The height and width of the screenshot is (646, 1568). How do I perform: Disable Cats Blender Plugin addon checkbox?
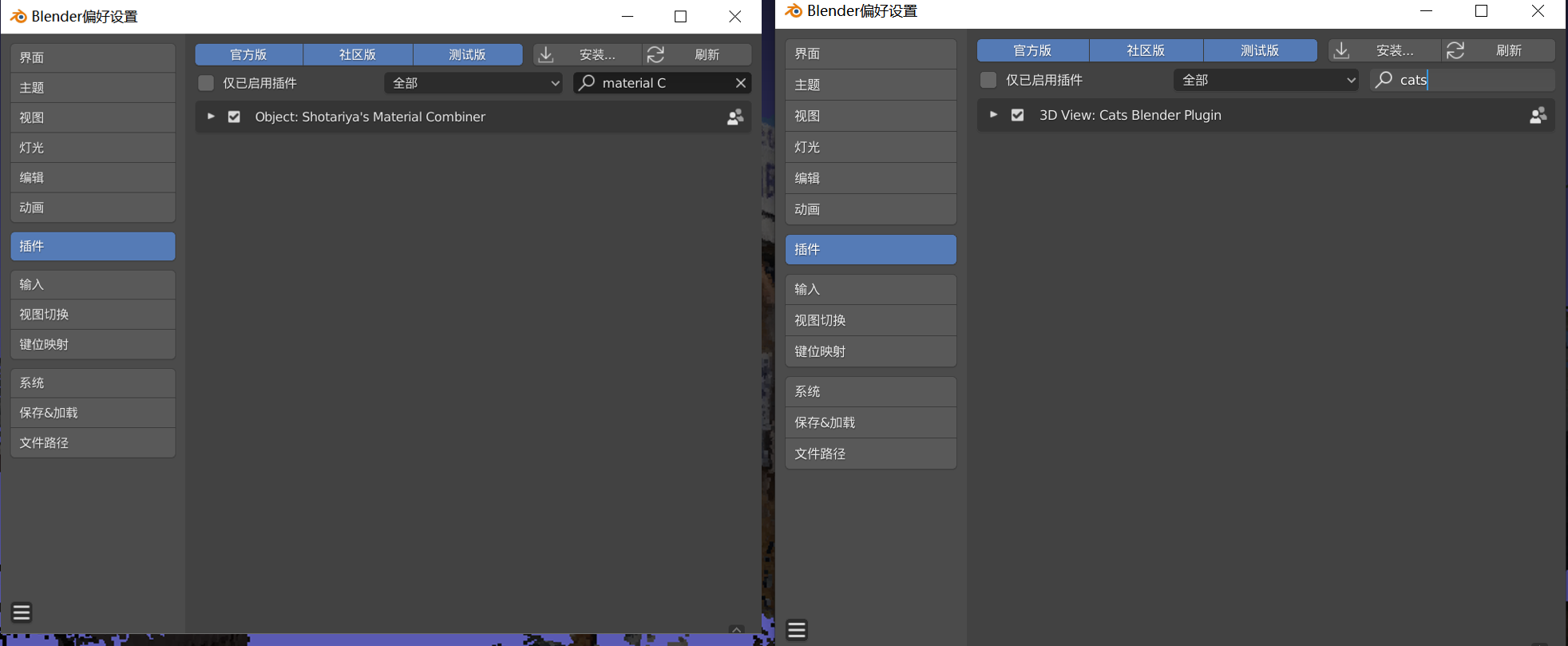tap(1017, 115)
